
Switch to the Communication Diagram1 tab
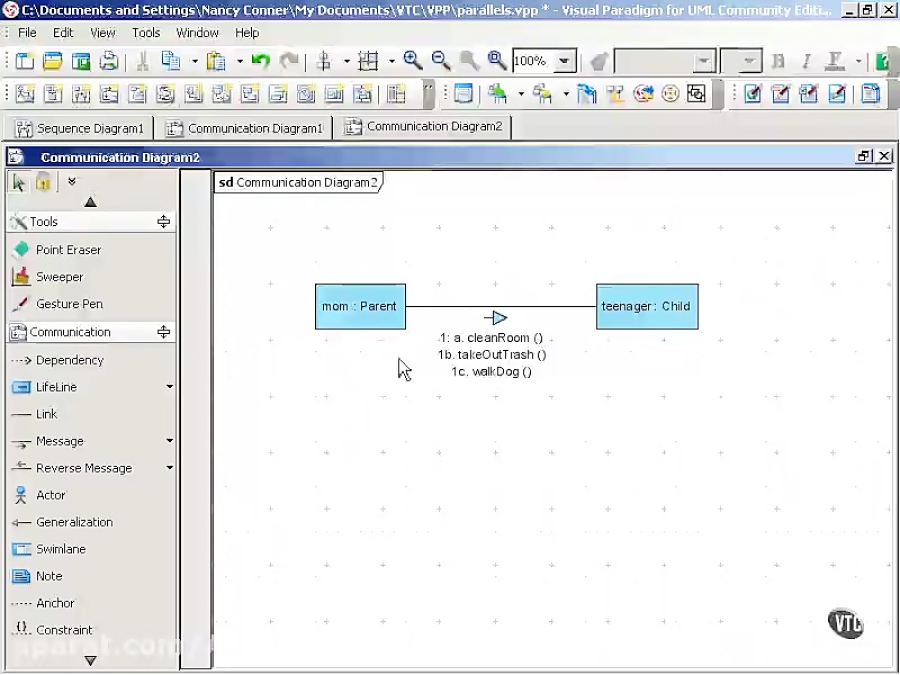click(244, 129)
